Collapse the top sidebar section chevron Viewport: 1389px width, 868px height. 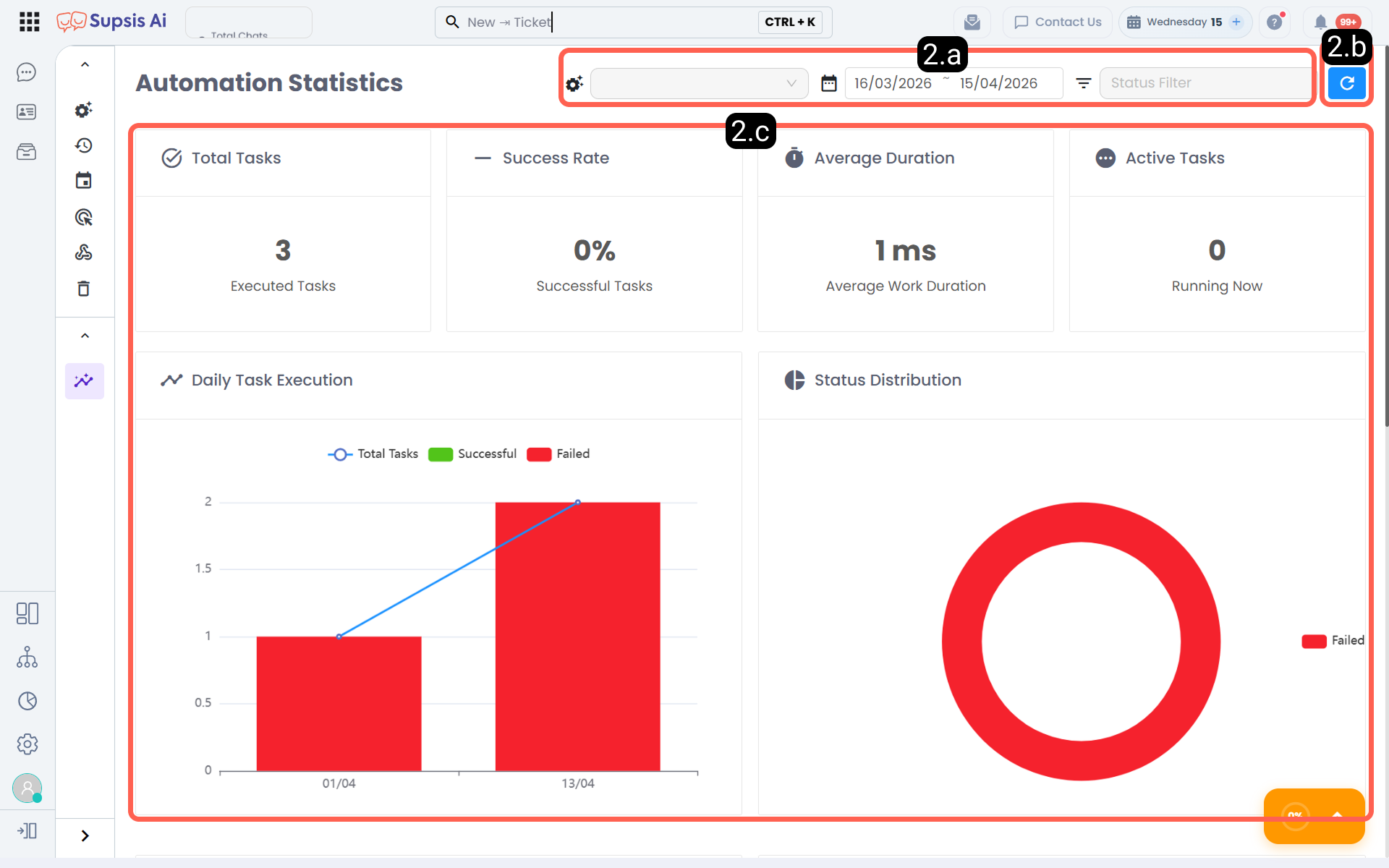click(85, 64)
